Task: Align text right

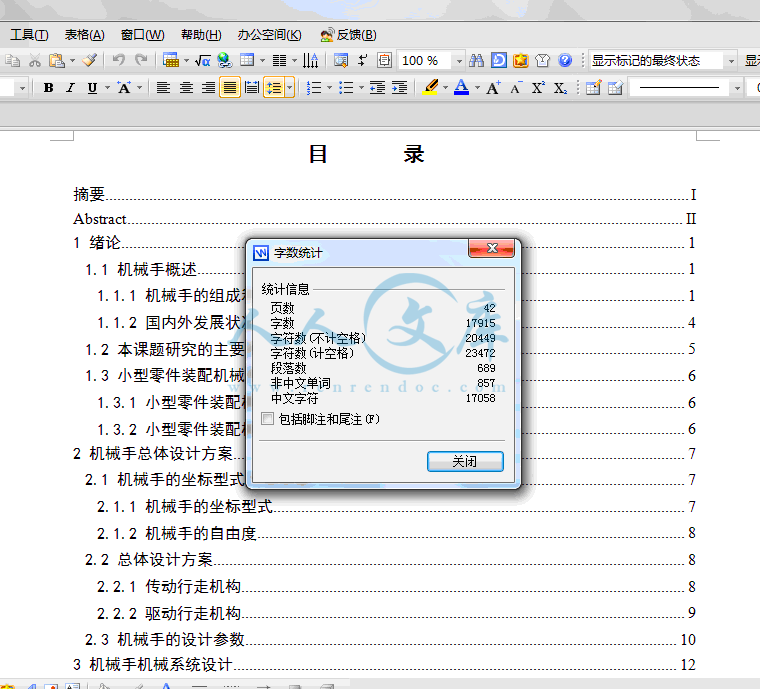Action: [208, 88]
